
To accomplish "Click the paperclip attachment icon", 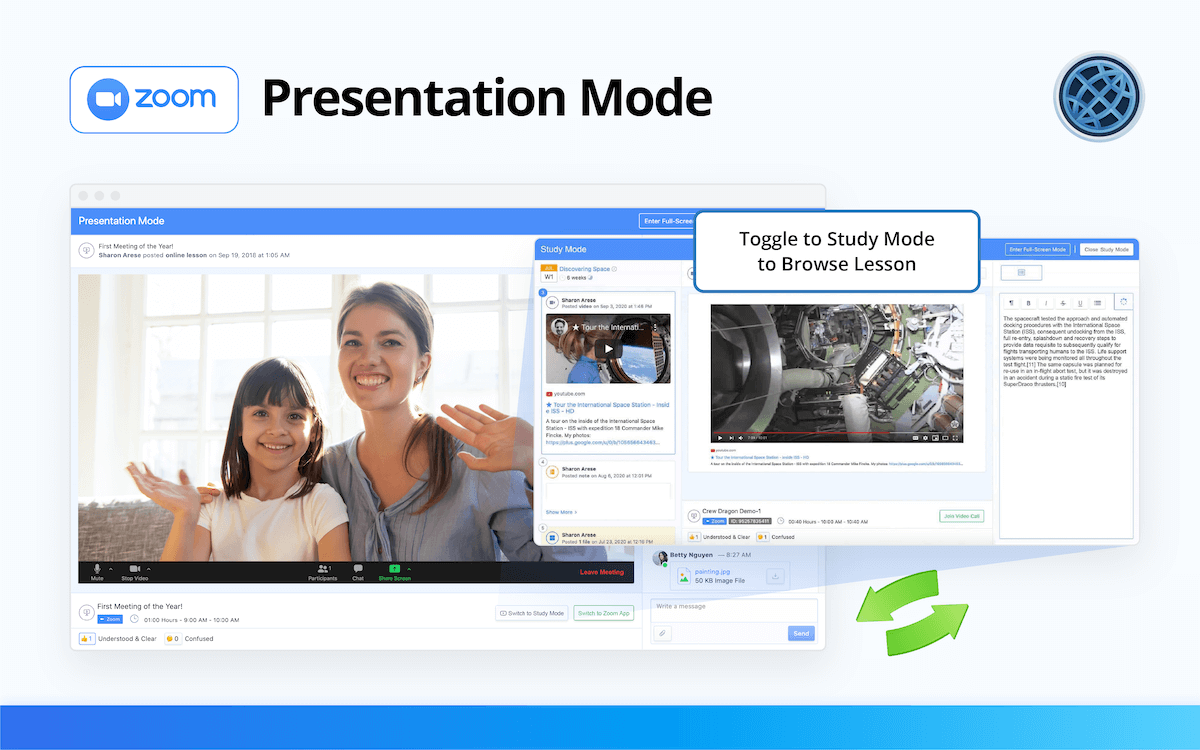I will click(661, 633).
